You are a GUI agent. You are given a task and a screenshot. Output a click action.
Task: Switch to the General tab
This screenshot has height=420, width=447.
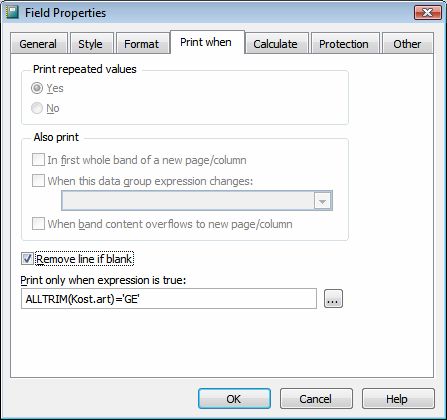tap(38, 43)
